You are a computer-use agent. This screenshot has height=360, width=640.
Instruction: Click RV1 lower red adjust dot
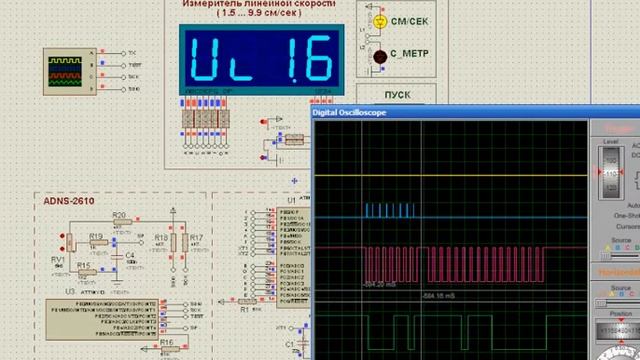(62, 249)
